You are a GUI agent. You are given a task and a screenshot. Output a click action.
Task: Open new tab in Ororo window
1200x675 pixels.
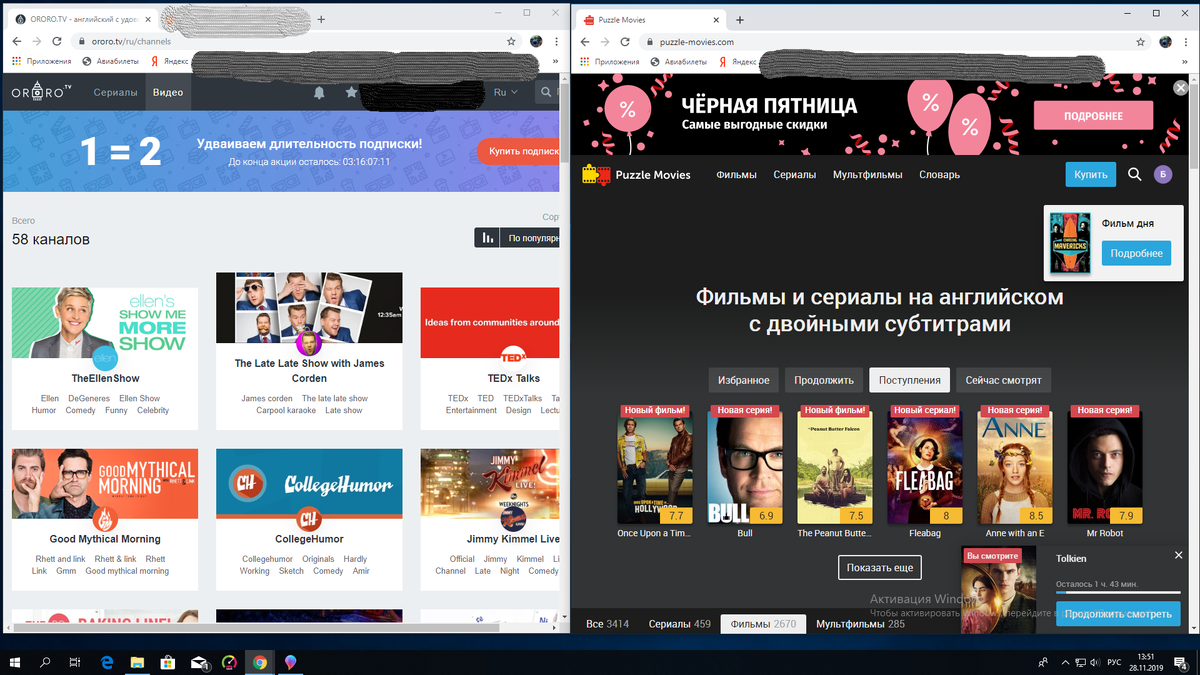point(322,19)
